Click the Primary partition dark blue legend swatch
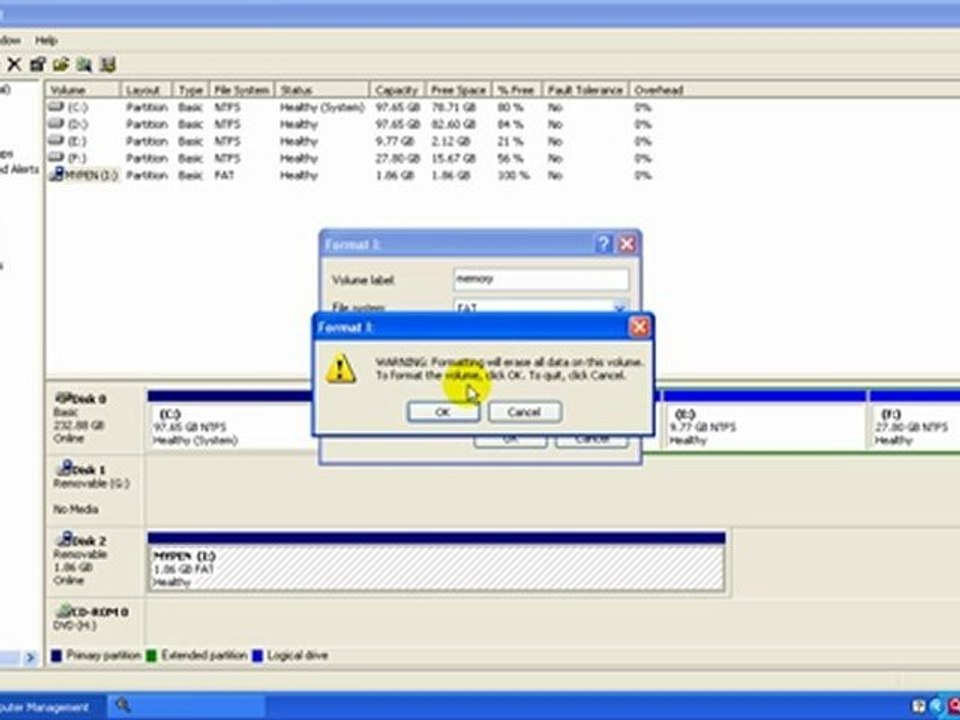 point(56,656)
